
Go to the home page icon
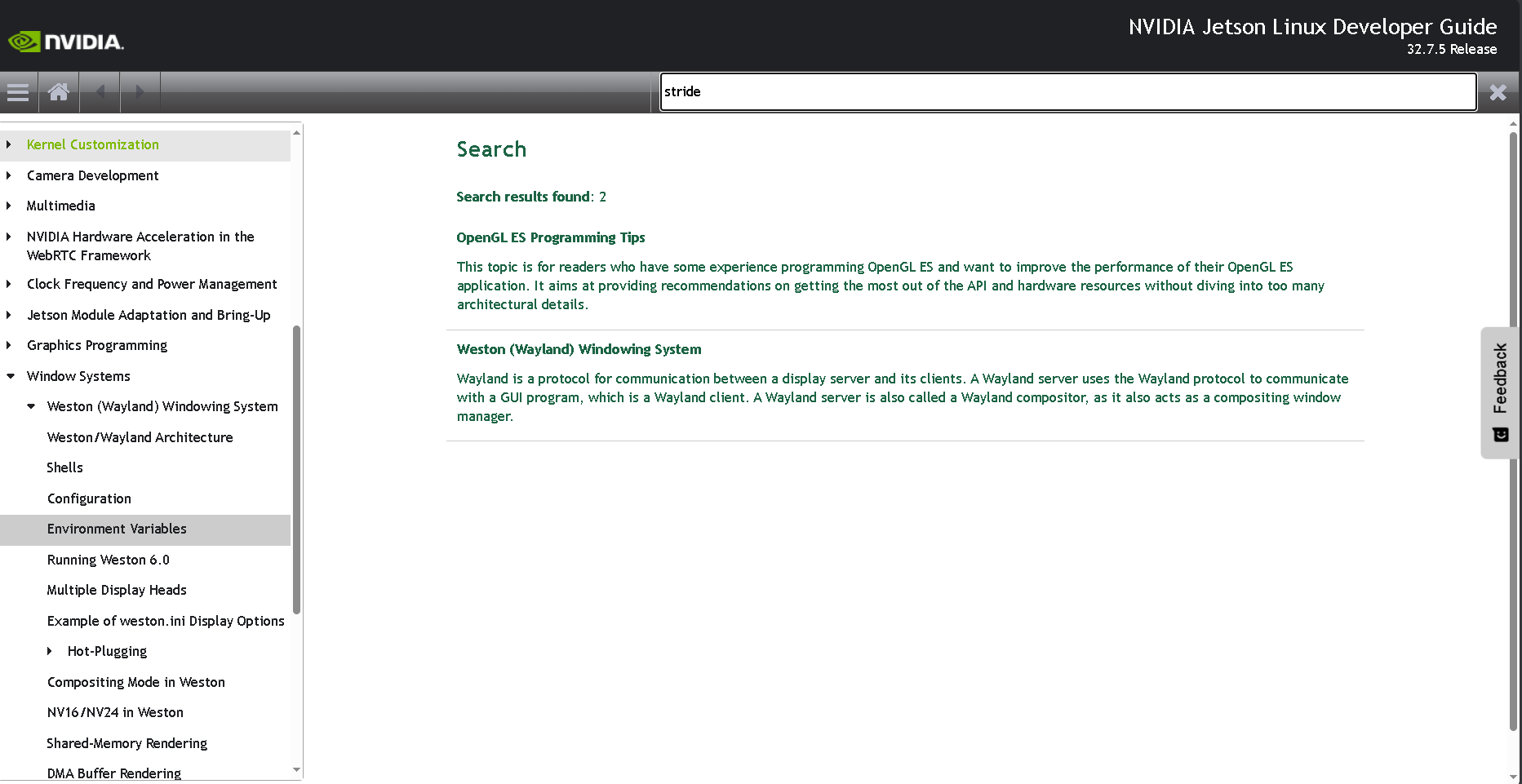tap(59, 92)
